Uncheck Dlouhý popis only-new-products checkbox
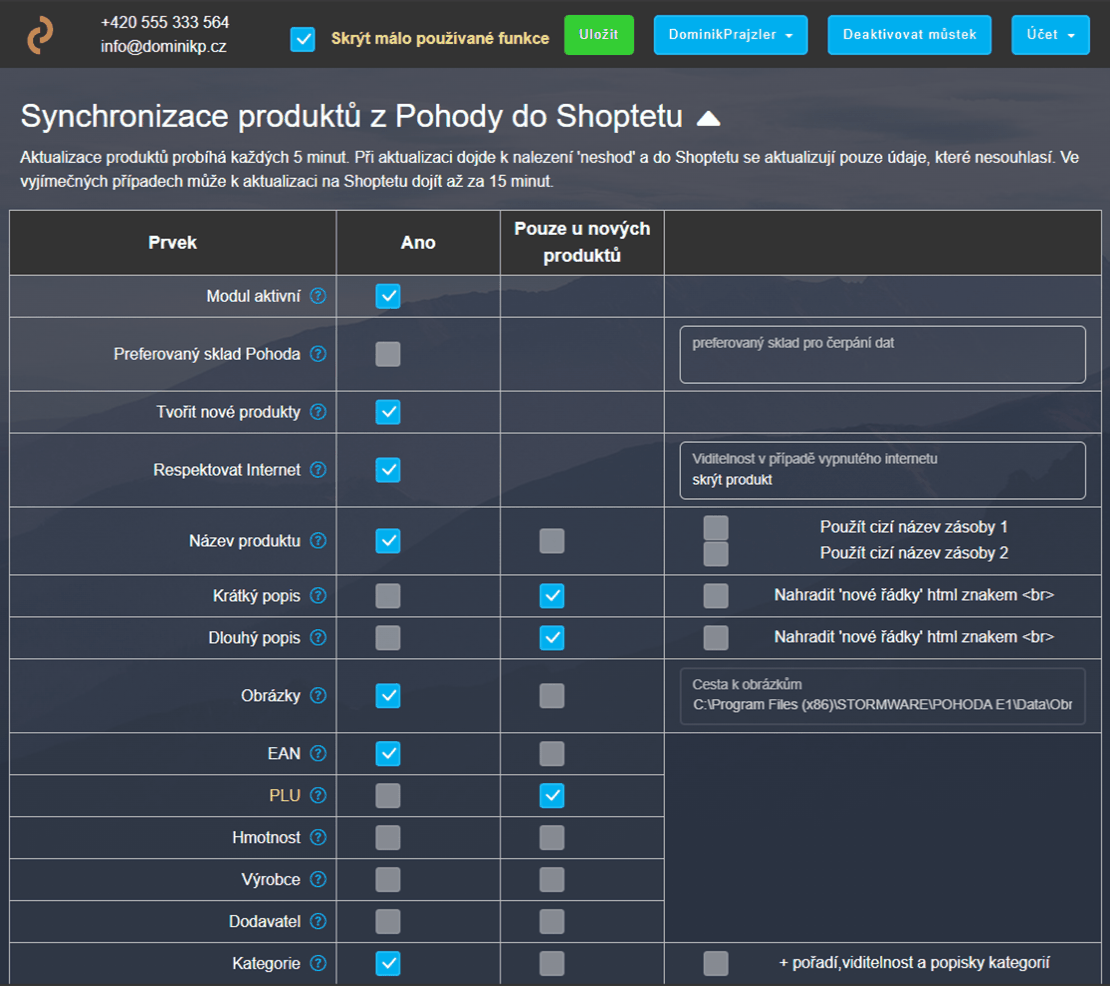Image resolution: width=1110 pixels, height=986 pixels. pyautogui.click(x=552, y=638)
